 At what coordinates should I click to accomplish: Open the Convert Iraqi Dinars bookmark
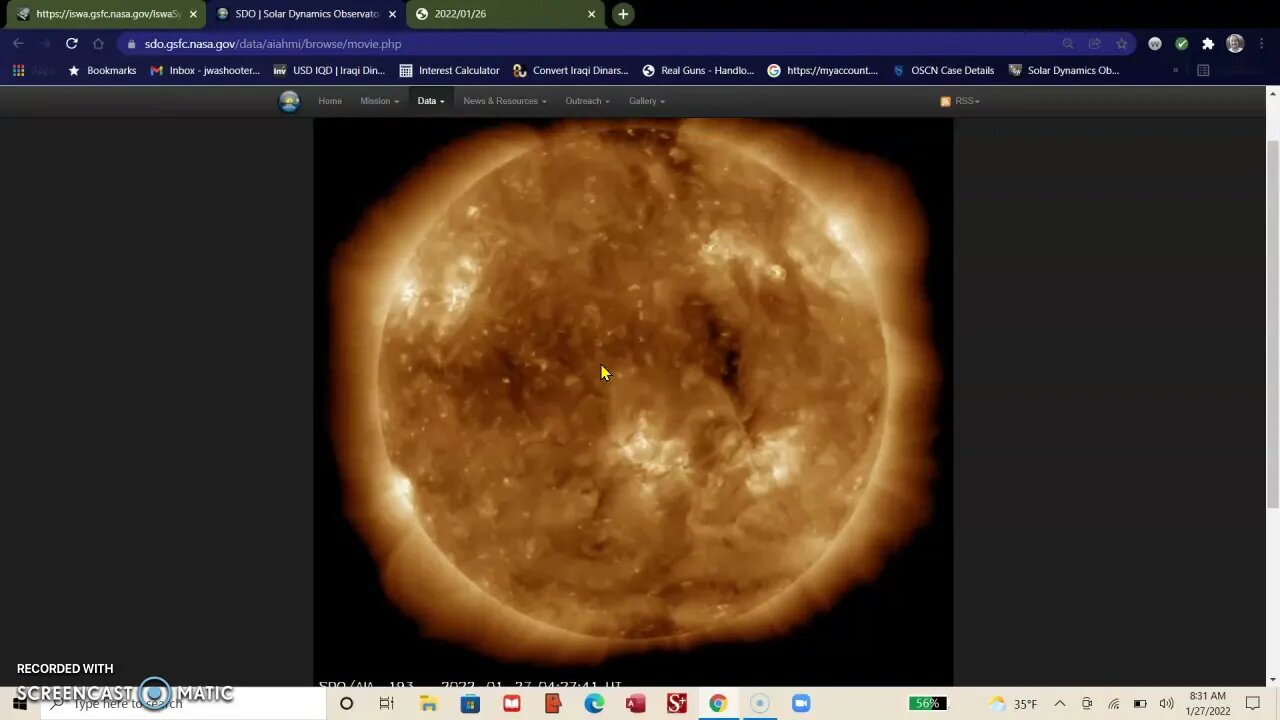click(571, 71)
